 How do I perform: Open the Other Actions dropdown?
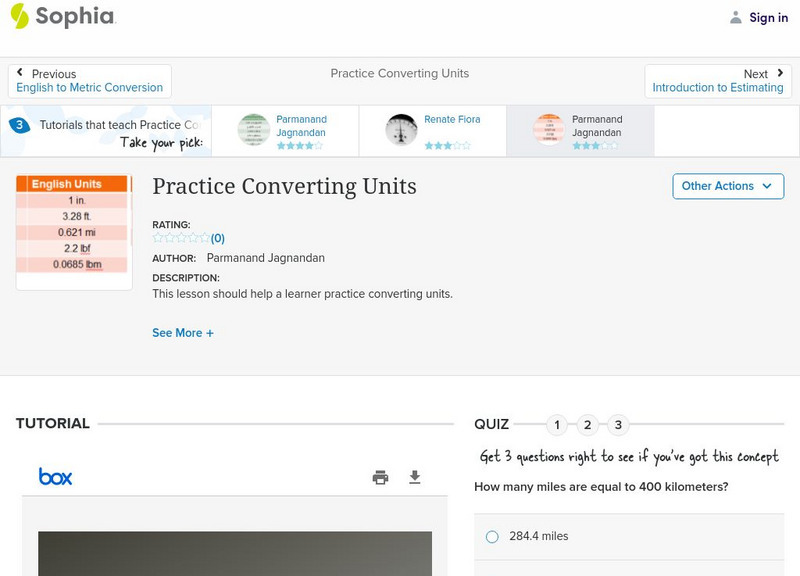click(x=727, y=186)
